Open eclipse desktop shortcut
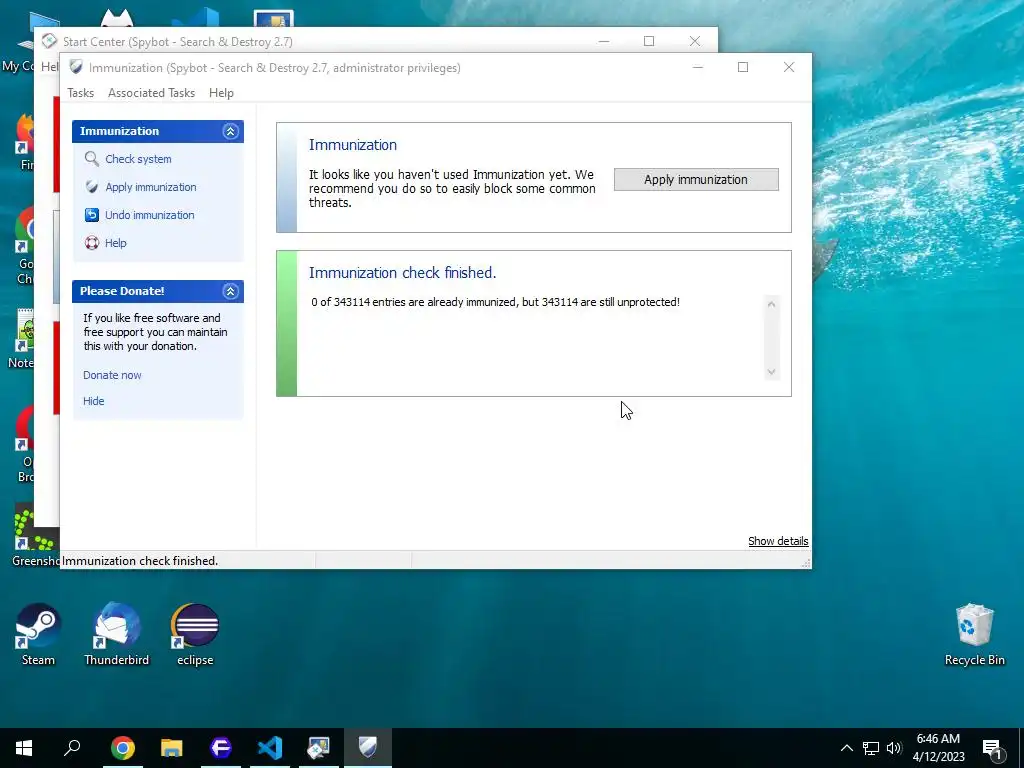 tap(195, 634)
